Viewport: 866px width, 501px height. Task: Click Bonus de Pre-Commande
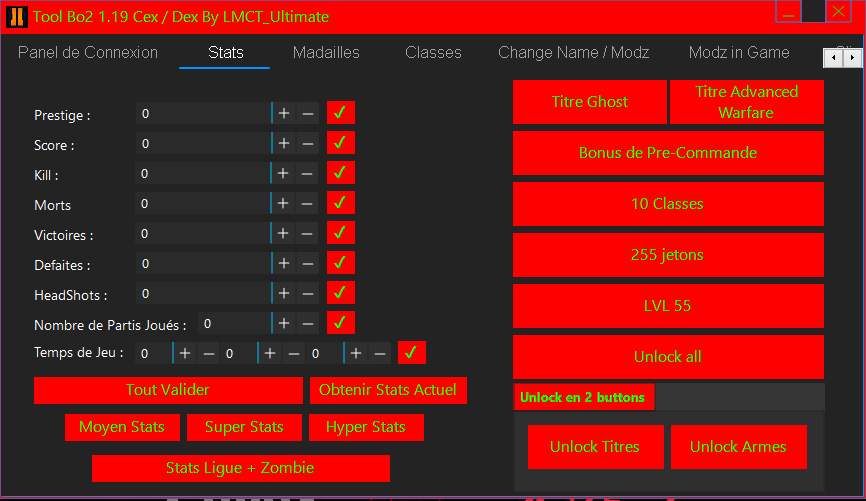pos(668,153)
